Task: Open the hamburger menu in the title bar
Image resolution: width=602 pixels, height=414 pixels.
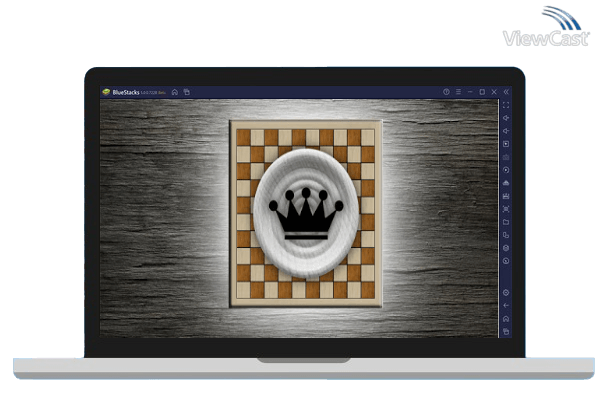Action: [x=458, y=92]
